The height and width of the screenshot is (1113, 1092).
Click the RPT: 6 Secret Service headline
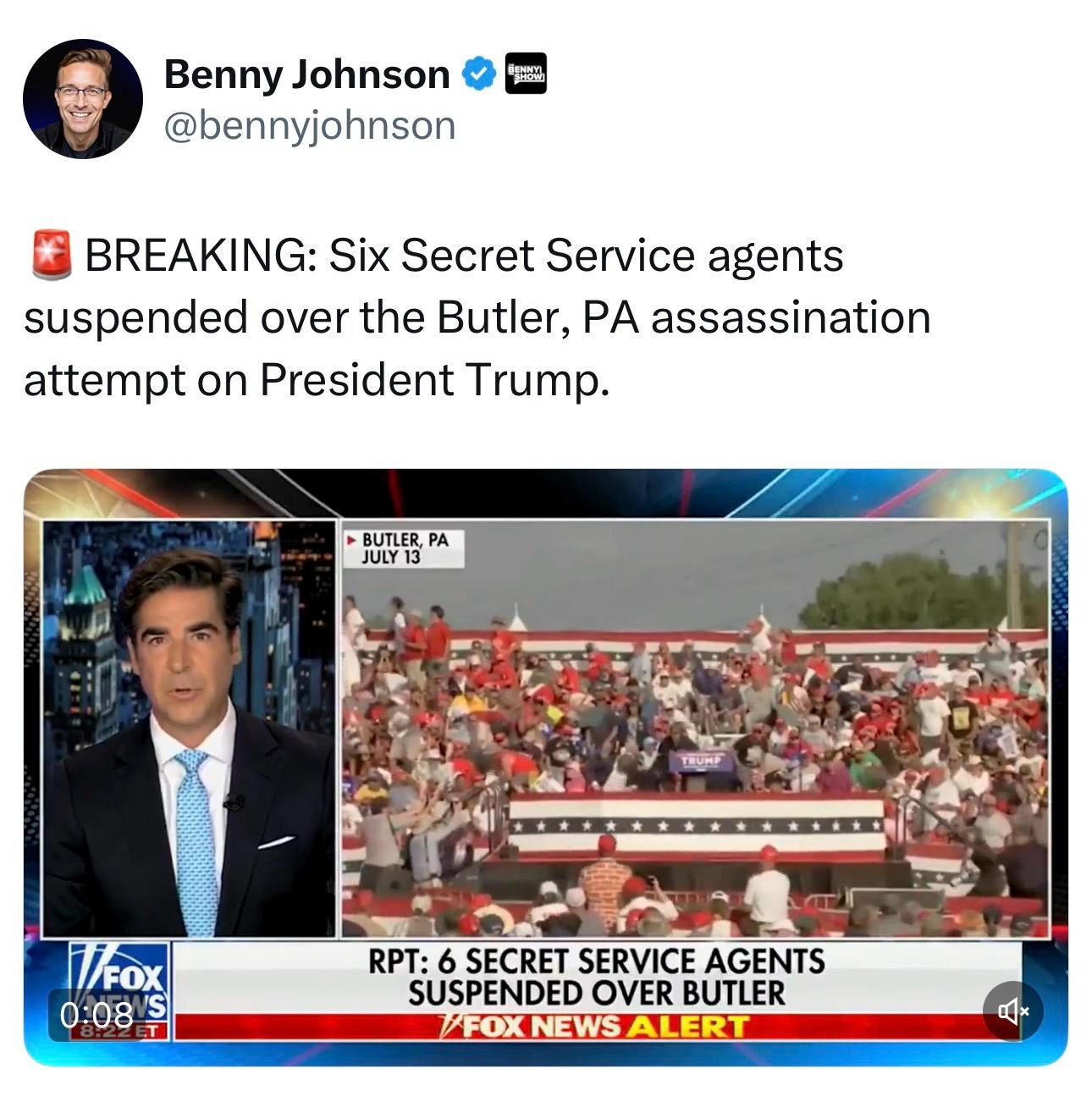(x=597, y=978)
